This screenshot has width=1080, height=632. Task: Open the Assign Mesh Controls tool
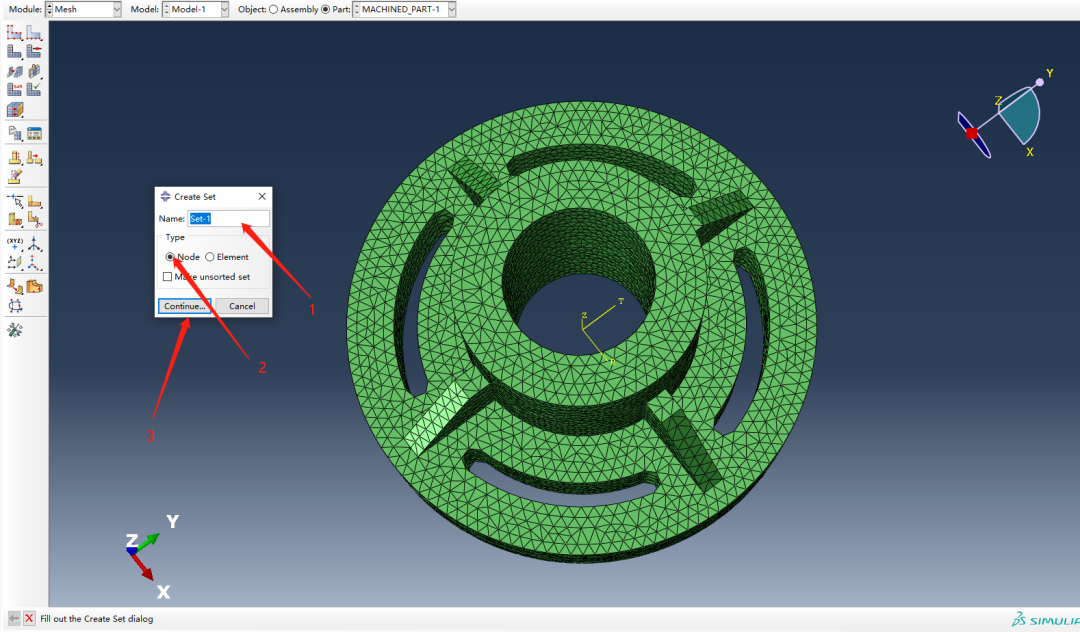[15, 72]
